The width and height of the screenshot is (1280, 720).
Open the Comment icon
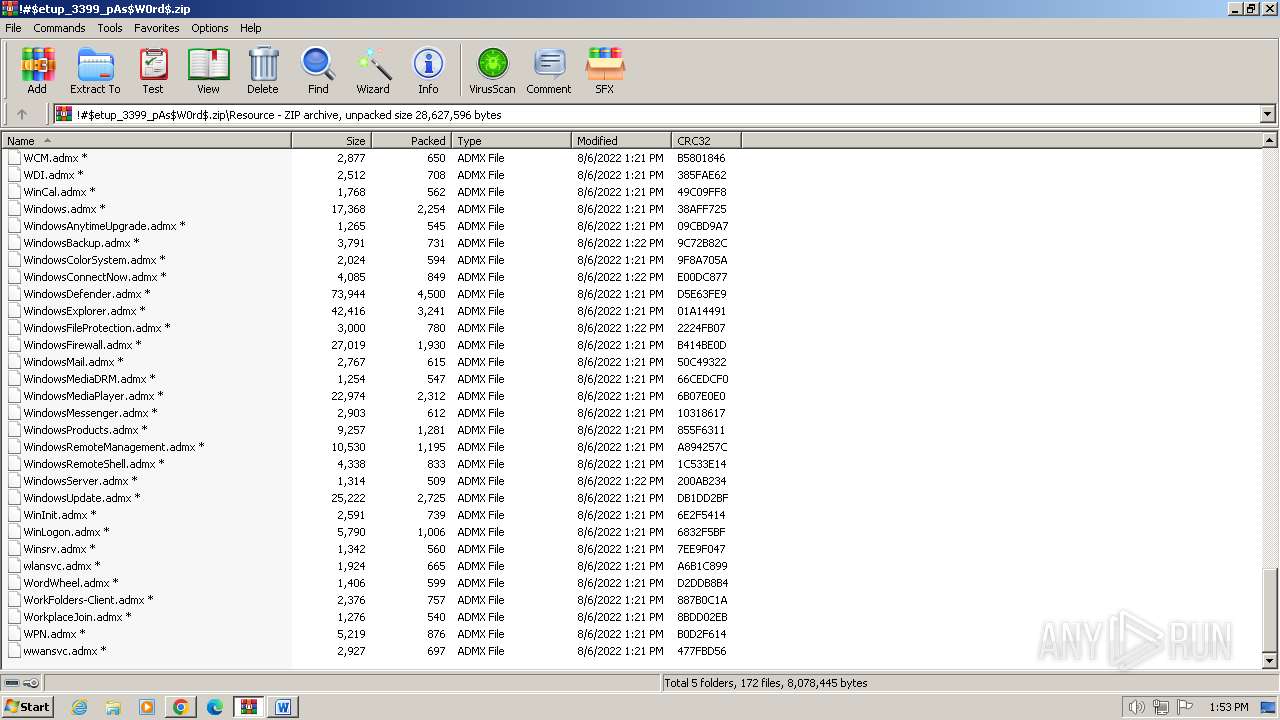pos(549,70)
